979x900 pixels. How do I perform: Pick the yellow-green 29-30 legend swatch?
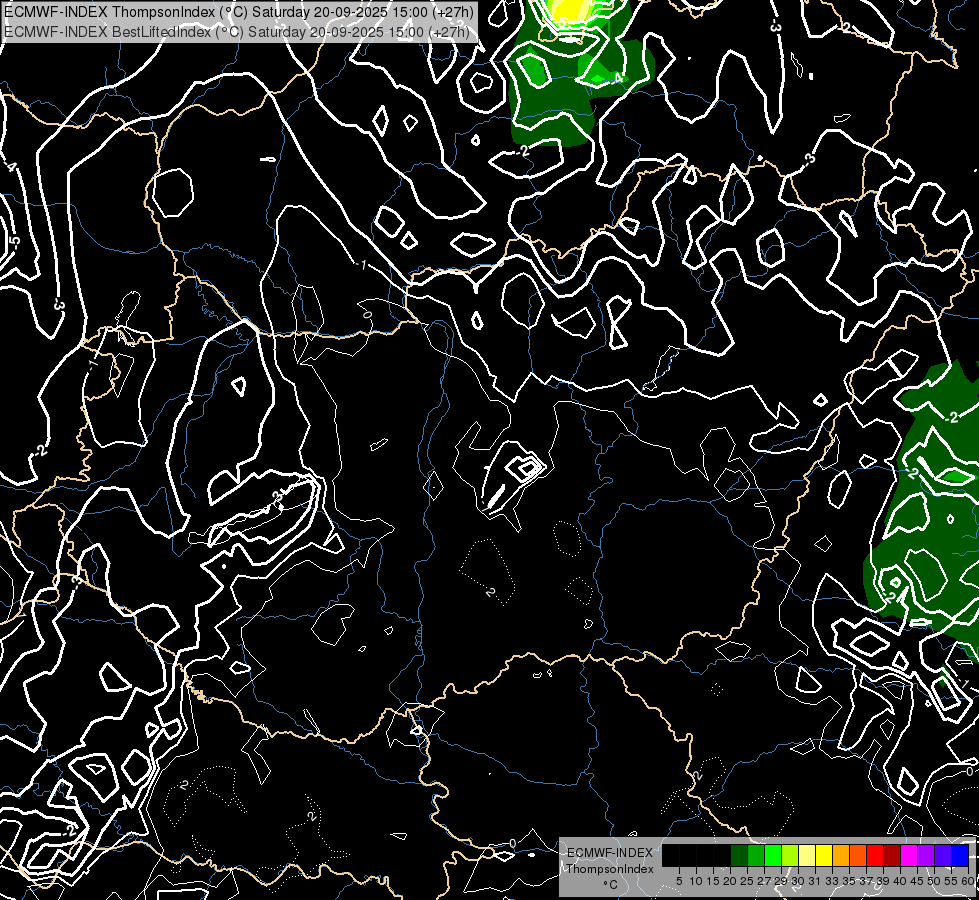(x=789, y=856)
